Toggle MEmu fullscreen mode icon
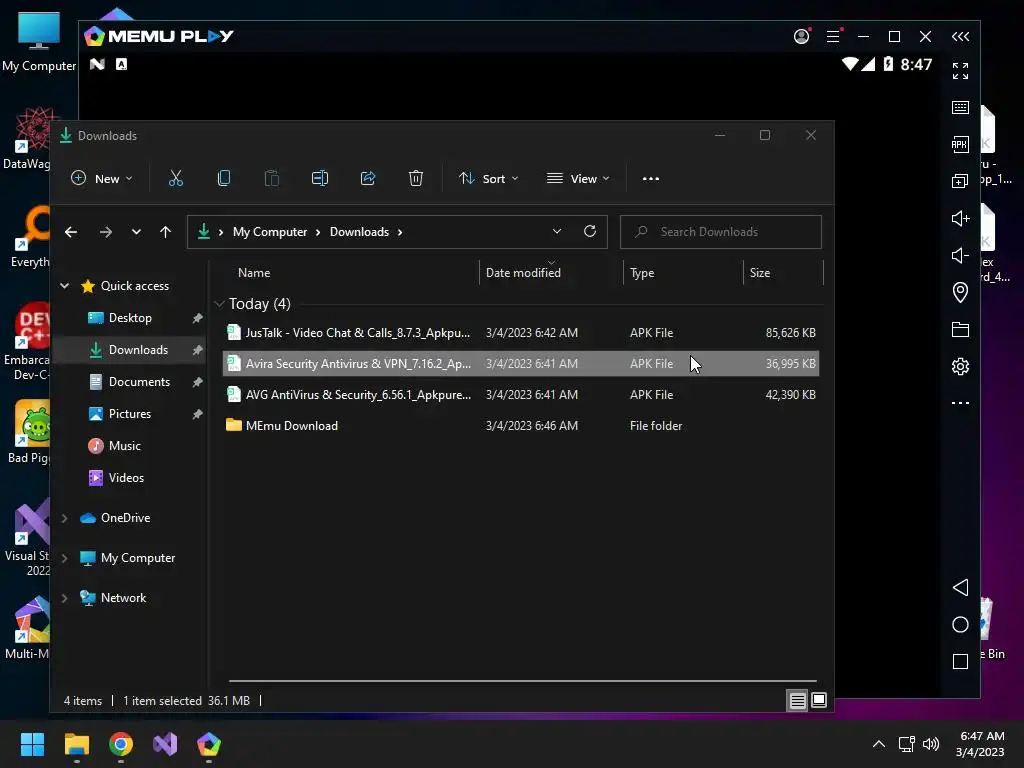The image size is (1024, 768). pyautogui.click(x=960, y=71)
